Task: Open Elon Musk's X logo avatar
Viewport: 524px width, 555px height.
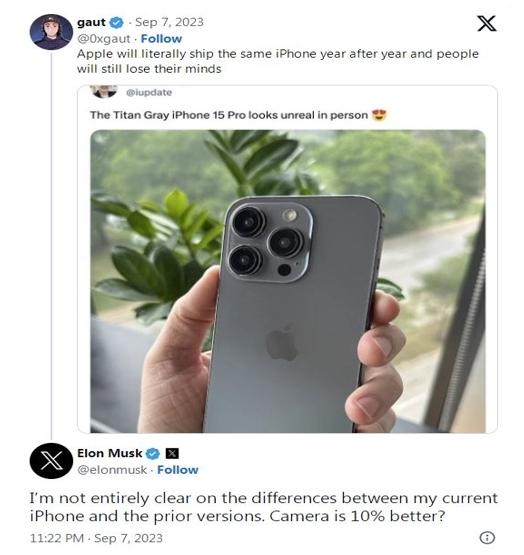Action: 51,460
